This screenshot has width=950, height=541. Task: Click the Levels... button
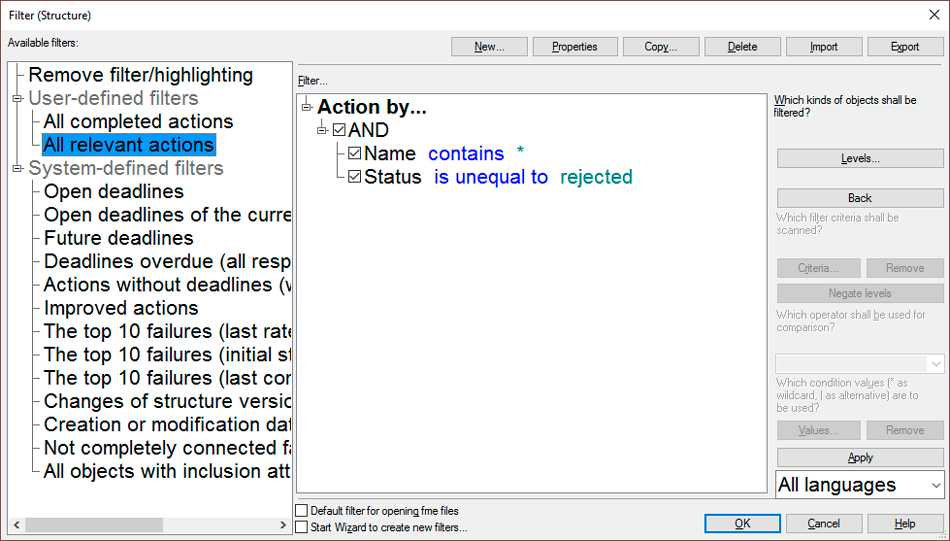[x=860, y=158]
